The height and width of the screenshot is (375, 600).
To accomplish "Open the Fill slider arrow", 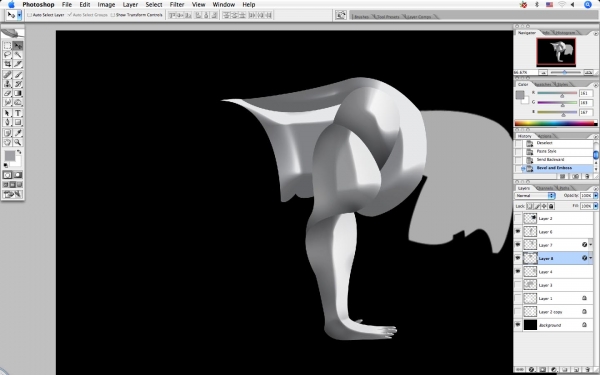I will pyautogui.click(x=595, y=206).
